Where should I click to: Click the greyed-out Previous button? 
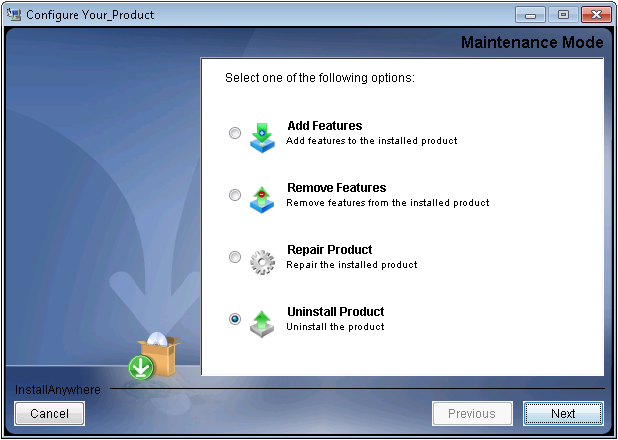(471, 413)
